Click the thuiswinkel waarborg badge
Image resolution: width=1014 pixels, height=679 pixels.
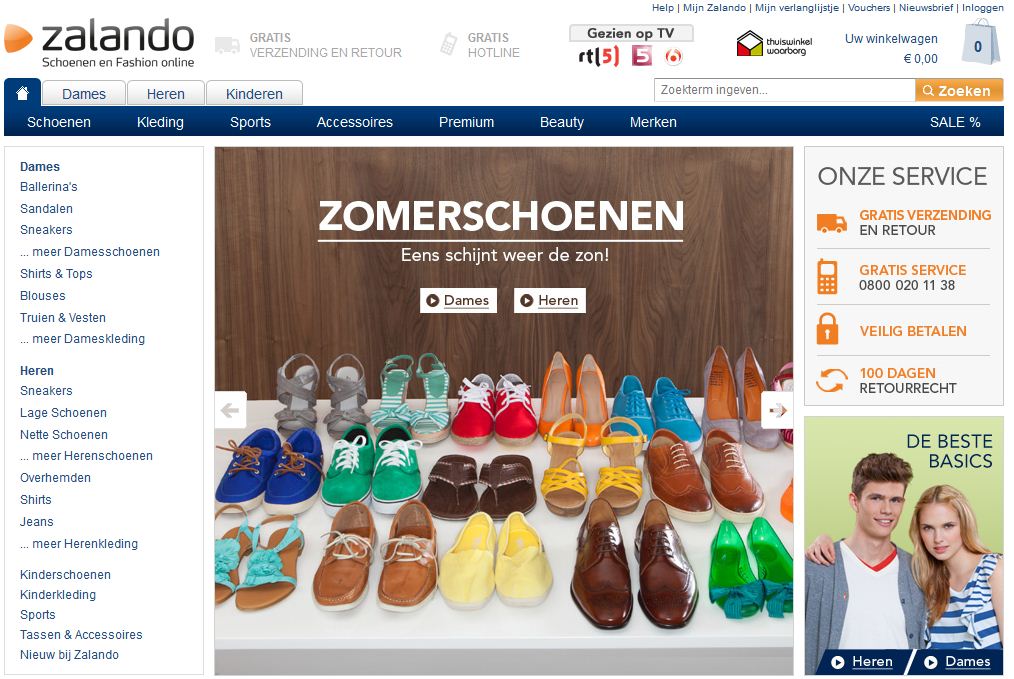coord(773,44)
